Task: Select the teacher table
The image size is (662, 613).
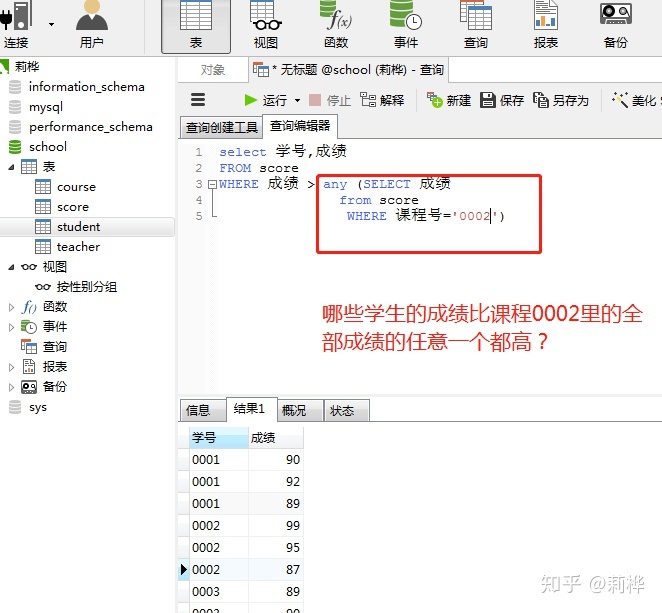Action: point(79,247)
